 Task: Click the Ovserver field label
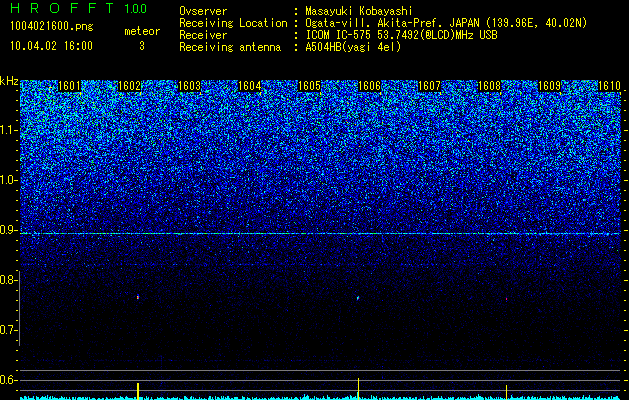pos(203,11)
